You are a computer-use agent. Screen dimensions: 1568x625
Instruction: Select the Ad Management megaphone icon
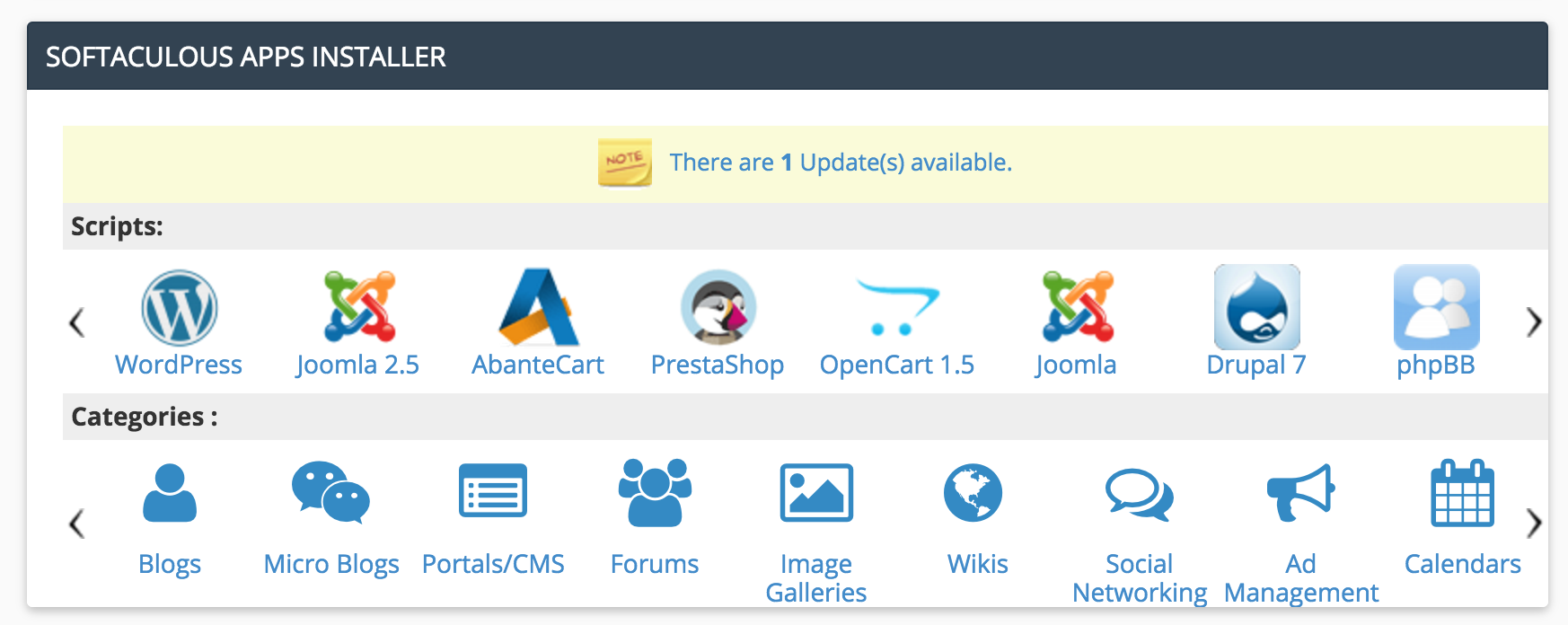(x=1301, y=492)
